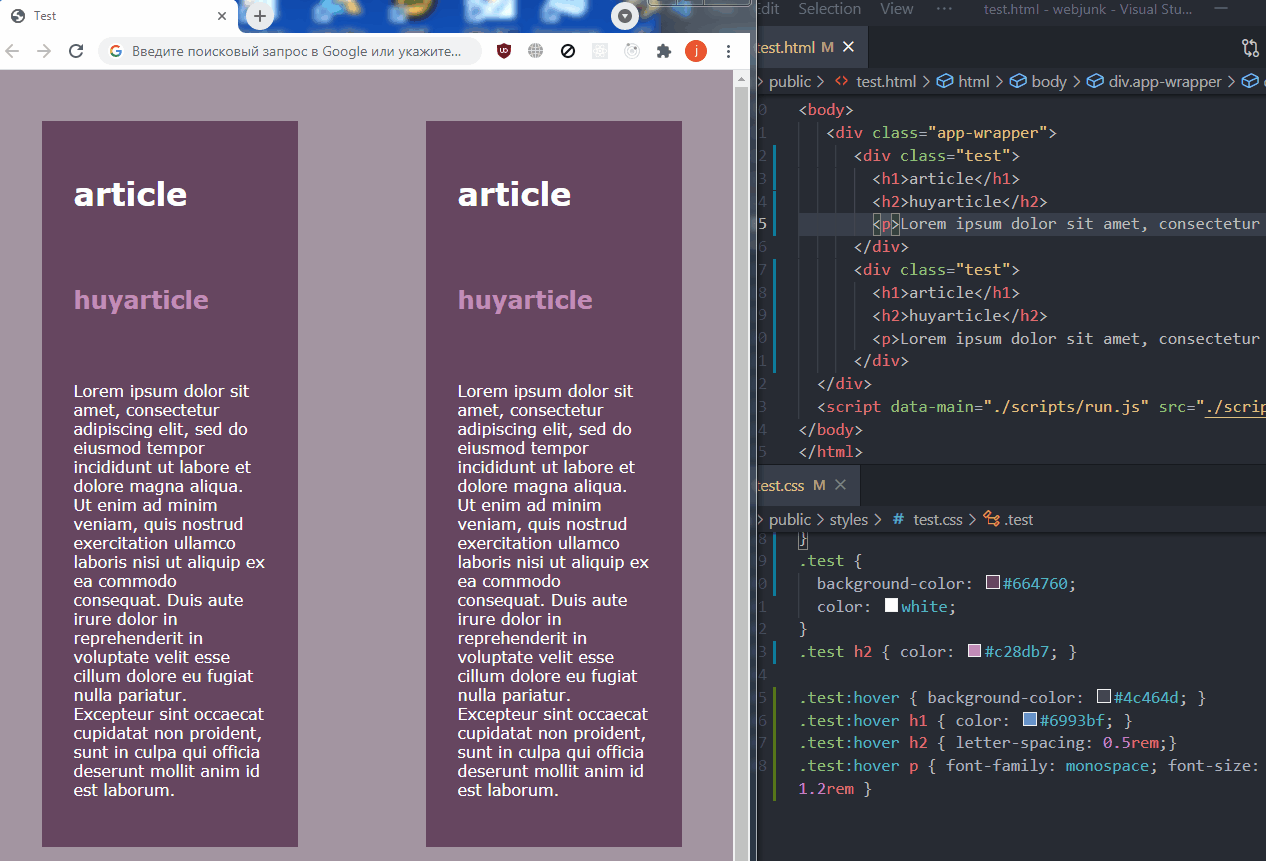The image size is (1266, 861).
Task: Open the Chrome profile avatar 'j'
Action: click(695, 51)
